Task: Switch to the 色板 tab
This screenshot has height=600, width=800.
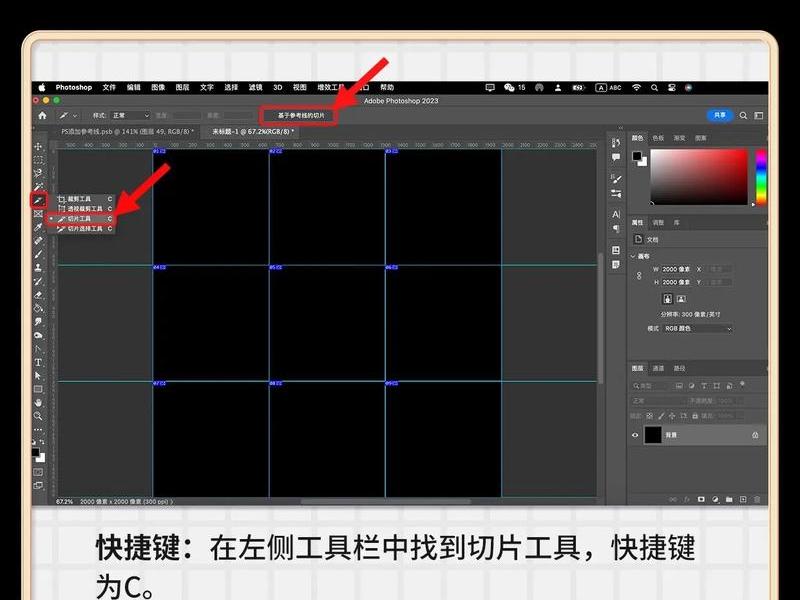Action: pos(658,138)
